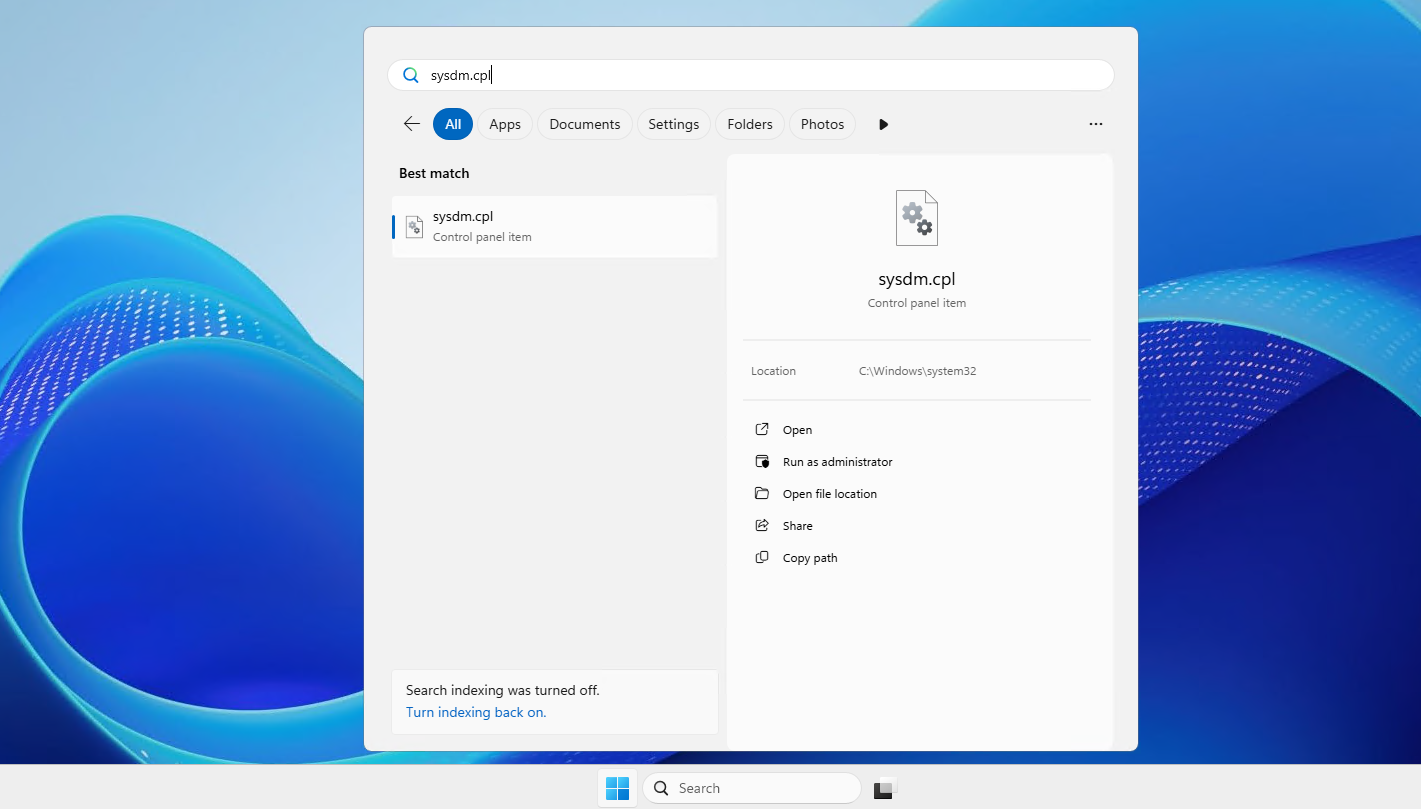Click the back arrow in search panel
This screenshot has width=1421, height=809.
tap(411, 124)
